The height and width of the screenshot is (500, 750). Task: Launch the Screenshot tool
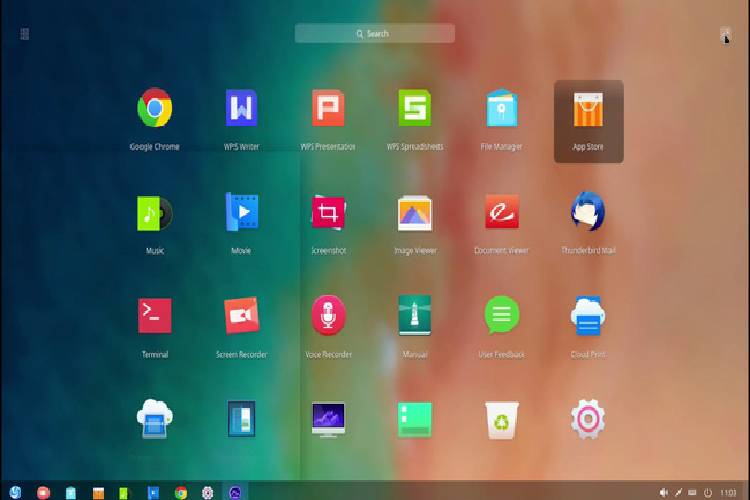(328, 212)
